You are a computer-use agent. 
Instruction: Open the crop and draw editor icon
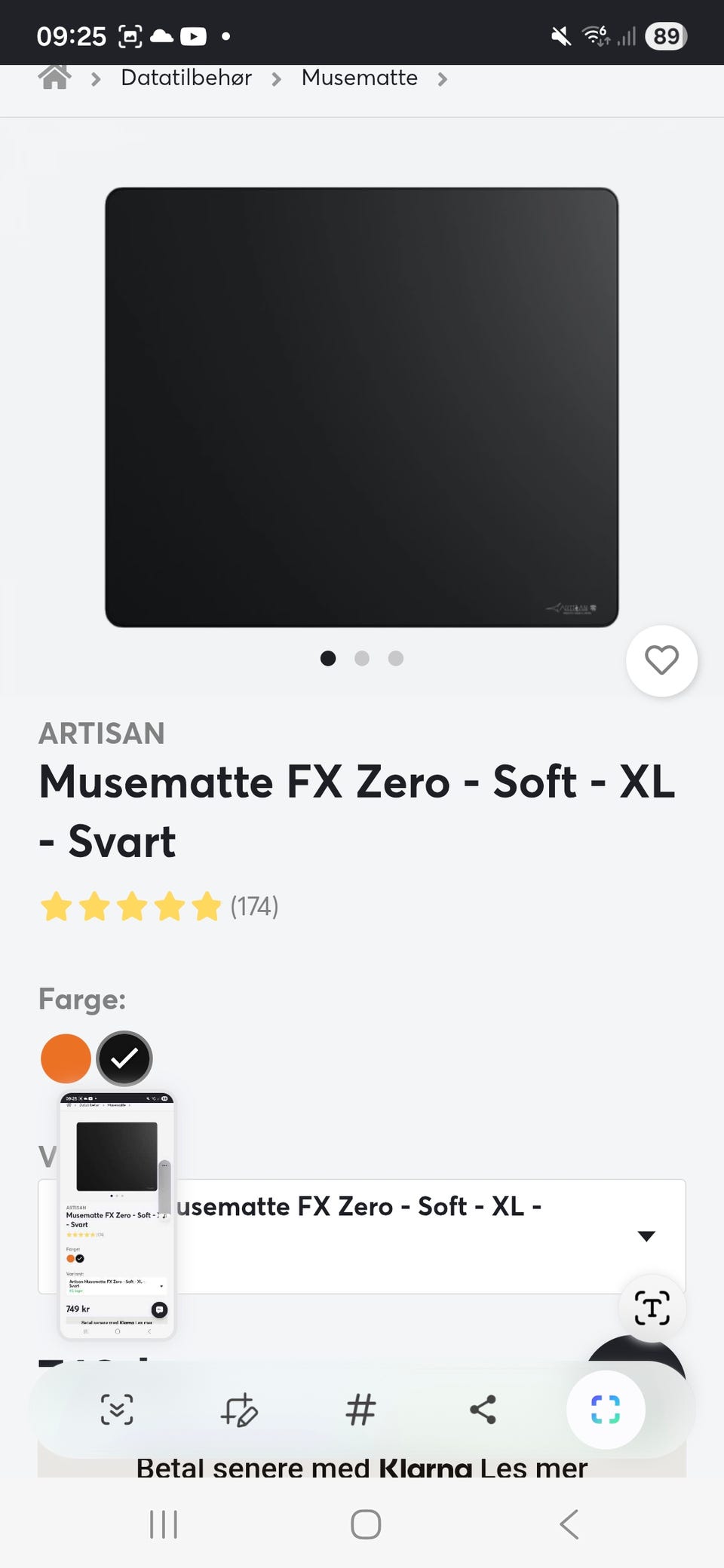(x=239, y=1409)
